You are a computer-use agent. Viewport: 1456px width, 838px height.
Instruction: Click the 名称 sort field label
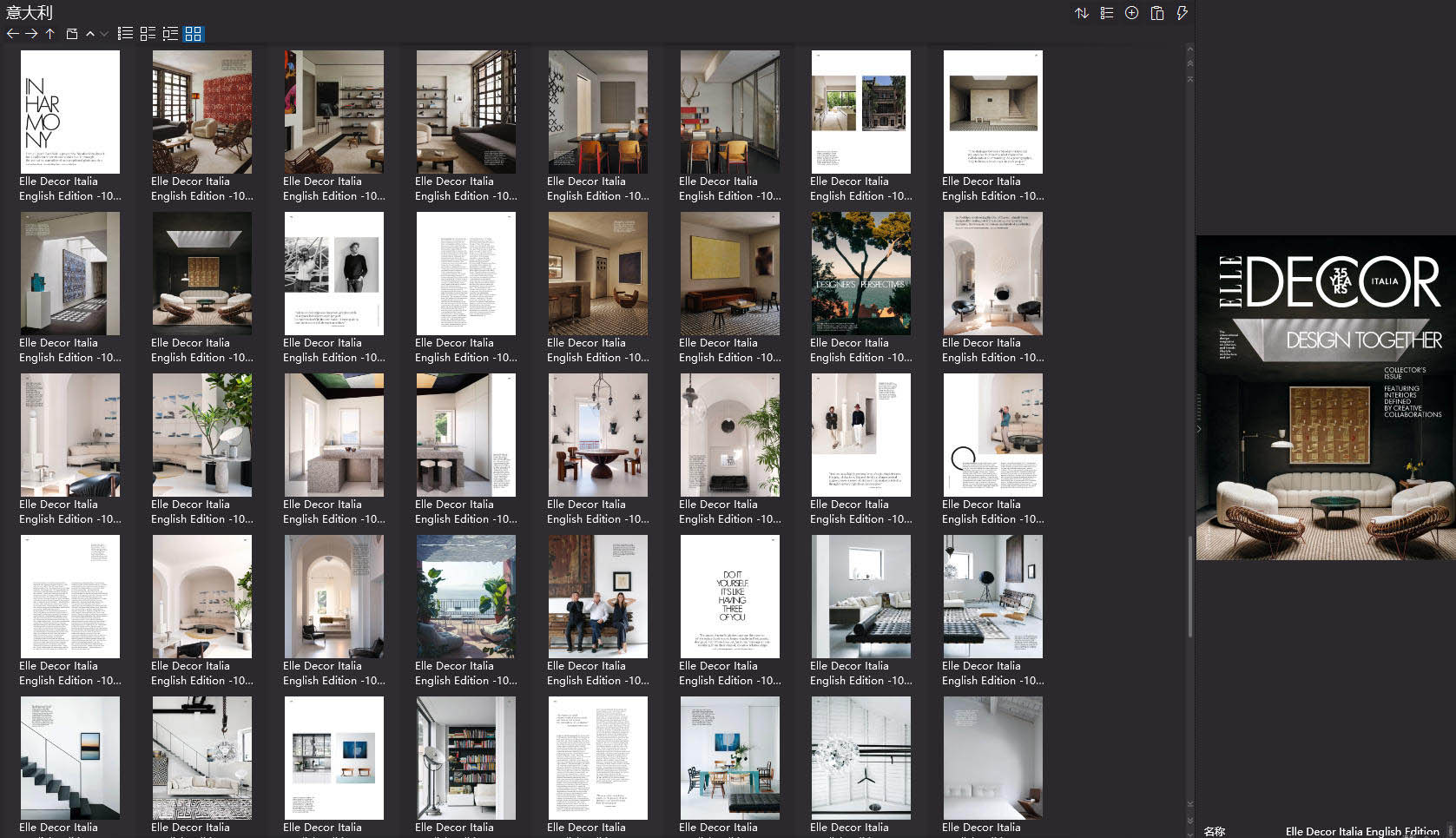click(1216, 831)
